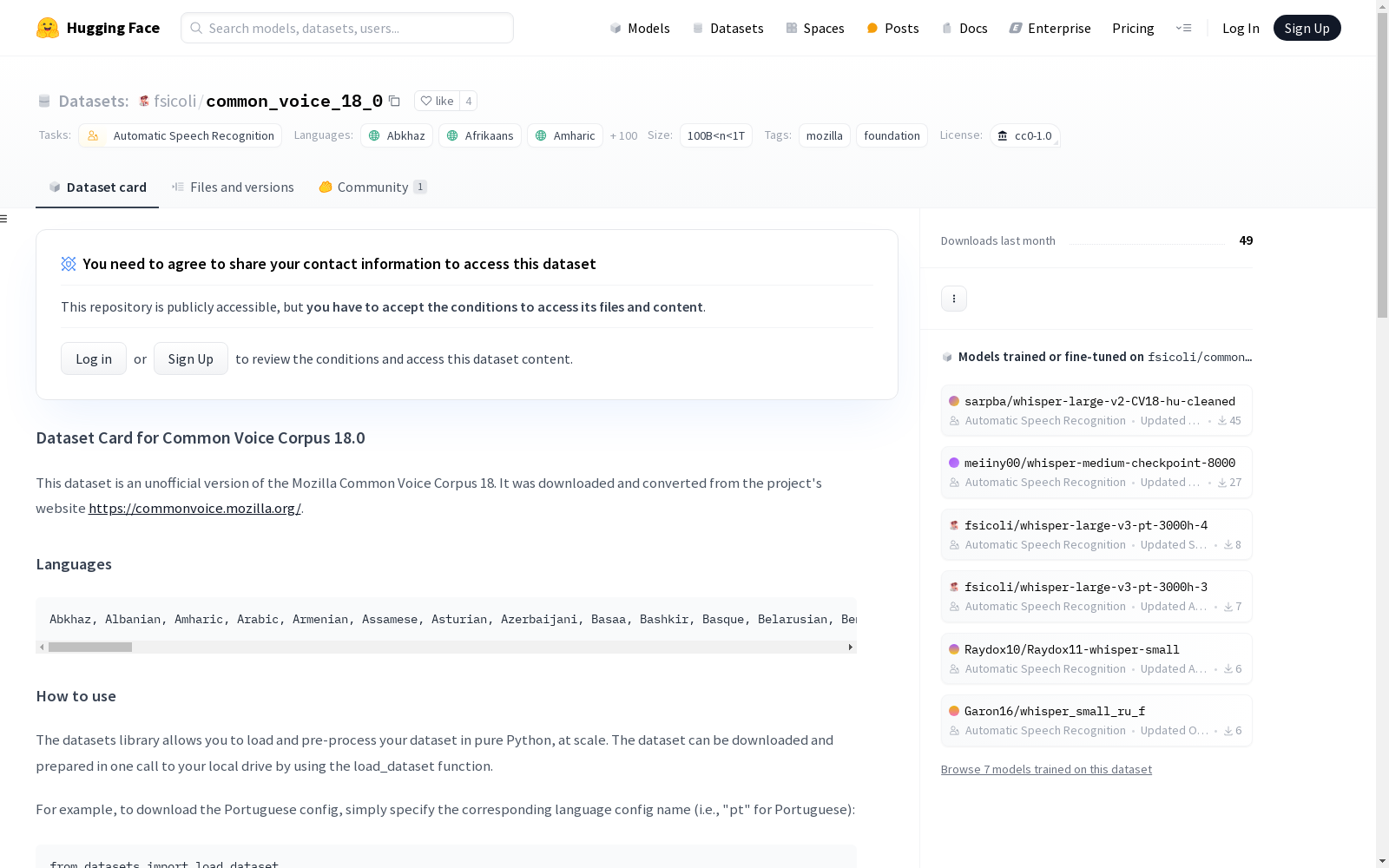Open Raydox10/Raydox11-whisper-small model

1096,659
